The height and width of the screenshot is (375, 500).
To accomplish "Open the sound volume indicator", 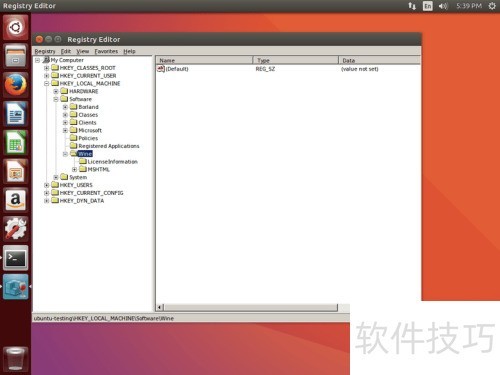I will [443, 6].
